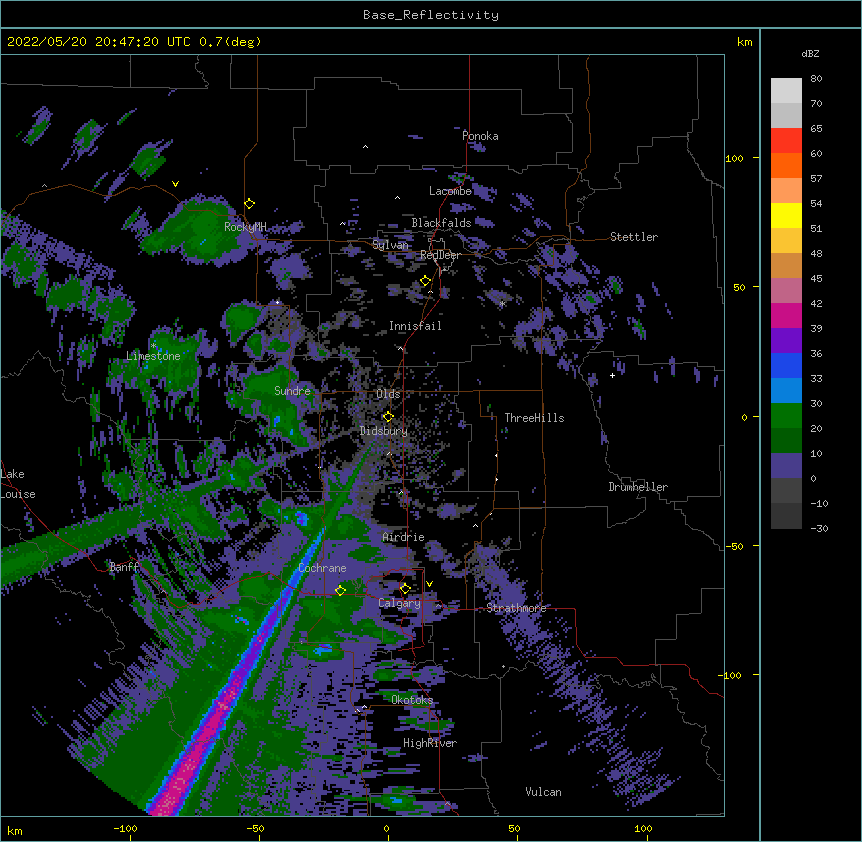Click the yellow diamond marker below the Olds label

point(388,417)
